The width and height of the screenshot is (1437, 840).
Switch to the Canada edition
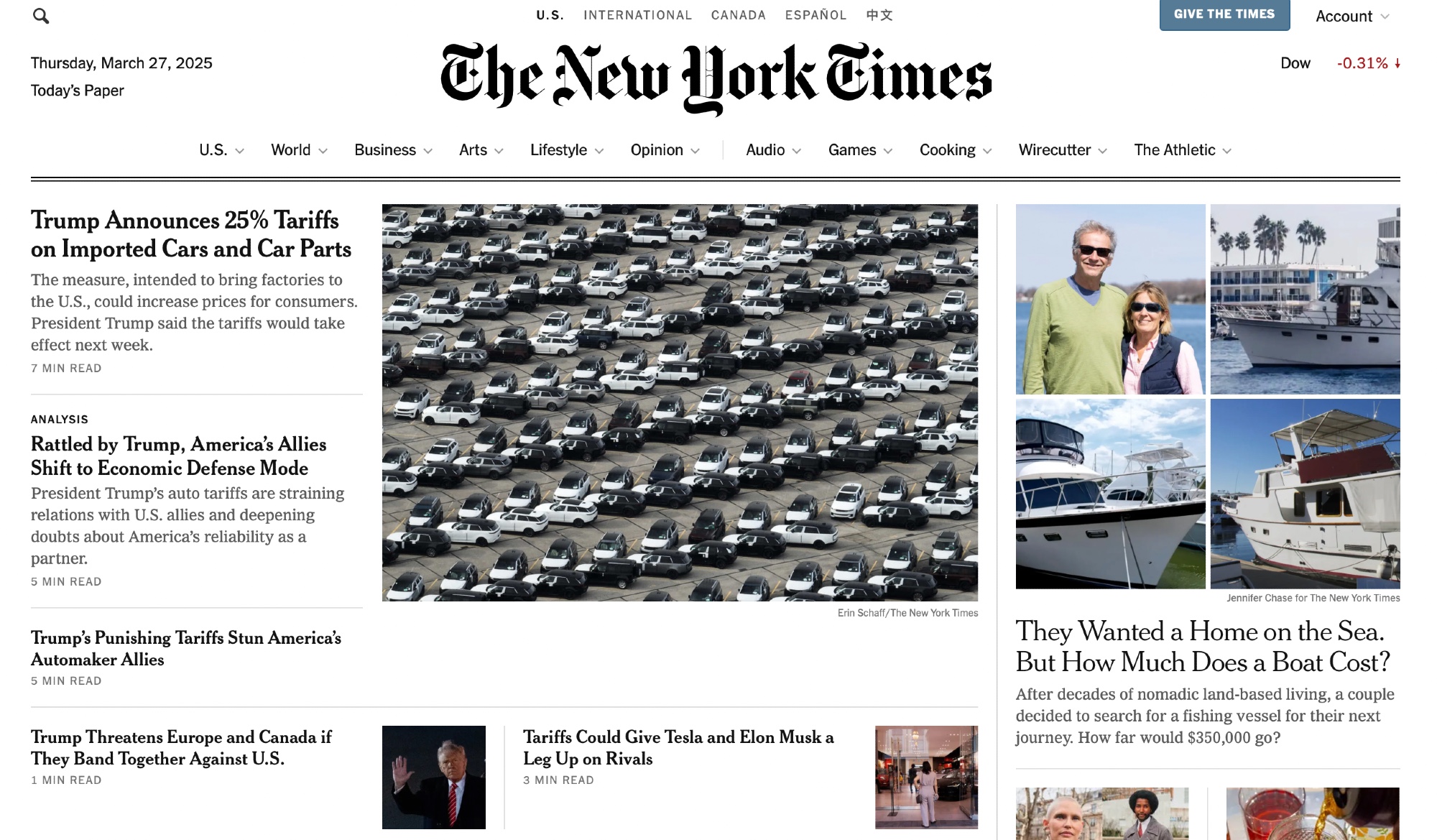tap(738, 15)
